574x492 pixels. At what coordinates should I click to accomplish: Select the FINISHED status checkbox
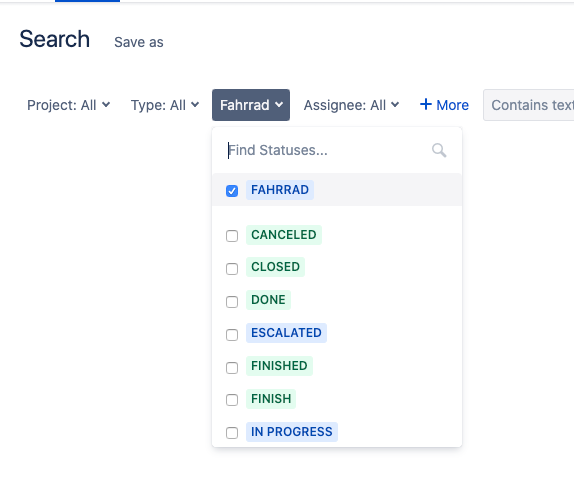[232, 368]
